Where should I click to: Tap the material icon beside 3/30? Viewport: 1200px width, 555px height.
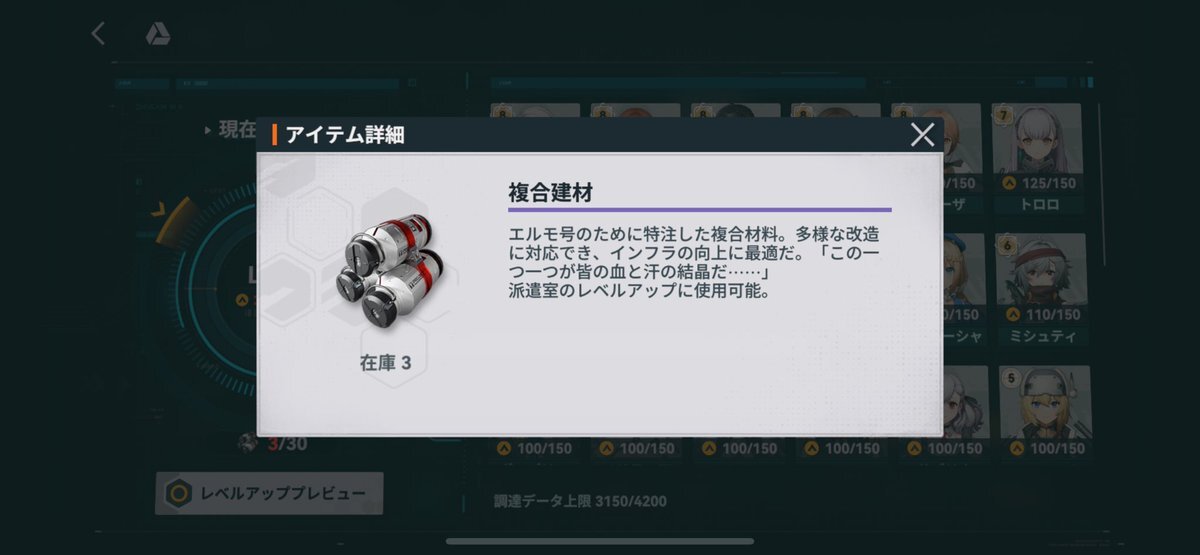248,442
